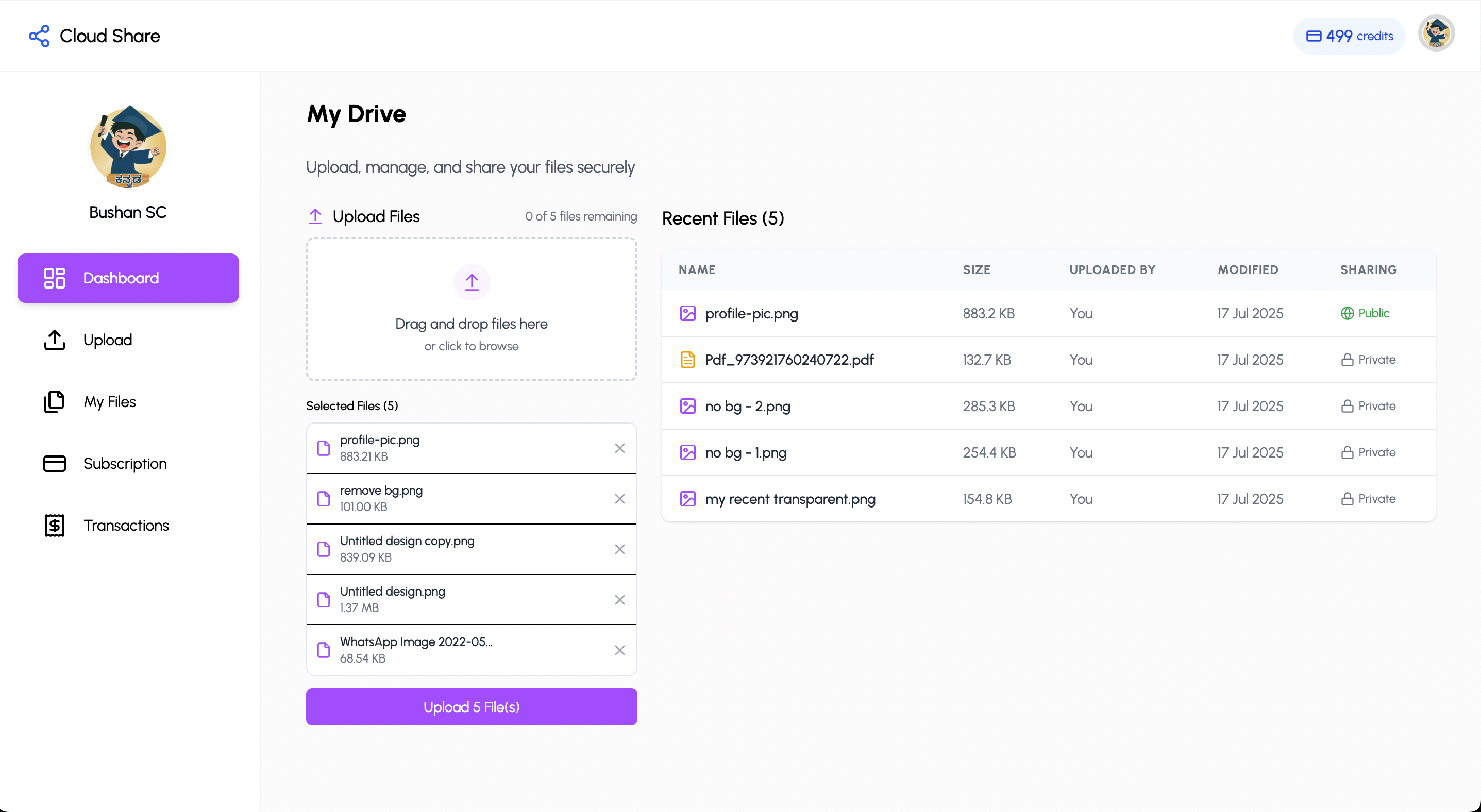
Task: Open the user avatar in top bar
Action: (1436, 33)
